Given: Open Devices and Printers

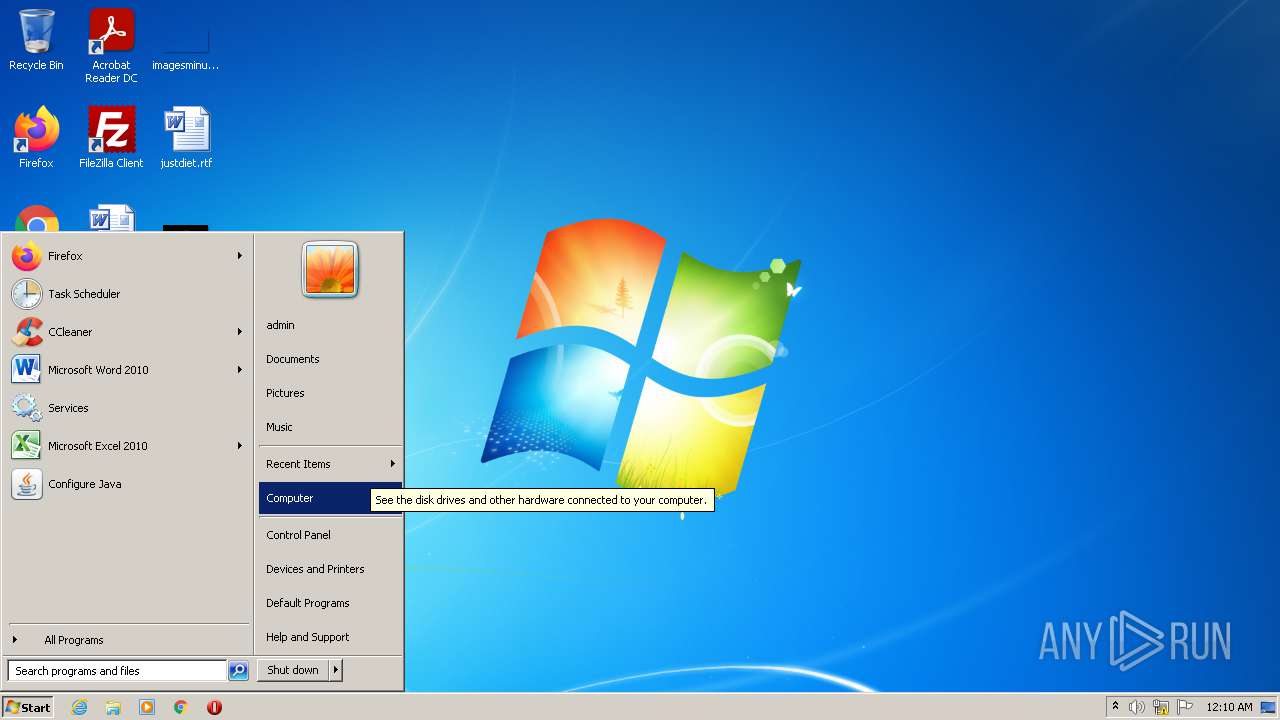Looking at the screenshot, I should [330, 569].
